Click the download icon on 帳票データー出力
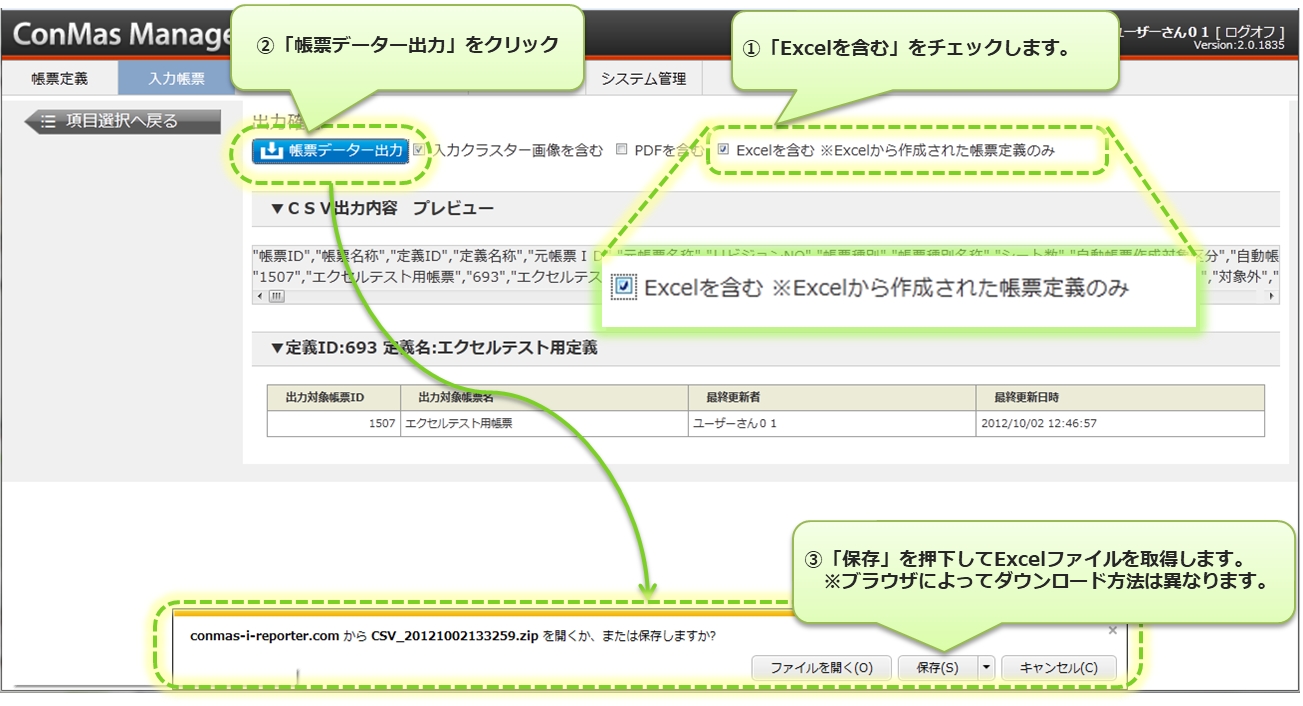Viewport: 1303px width, 706px height. (x=271, y=151)
